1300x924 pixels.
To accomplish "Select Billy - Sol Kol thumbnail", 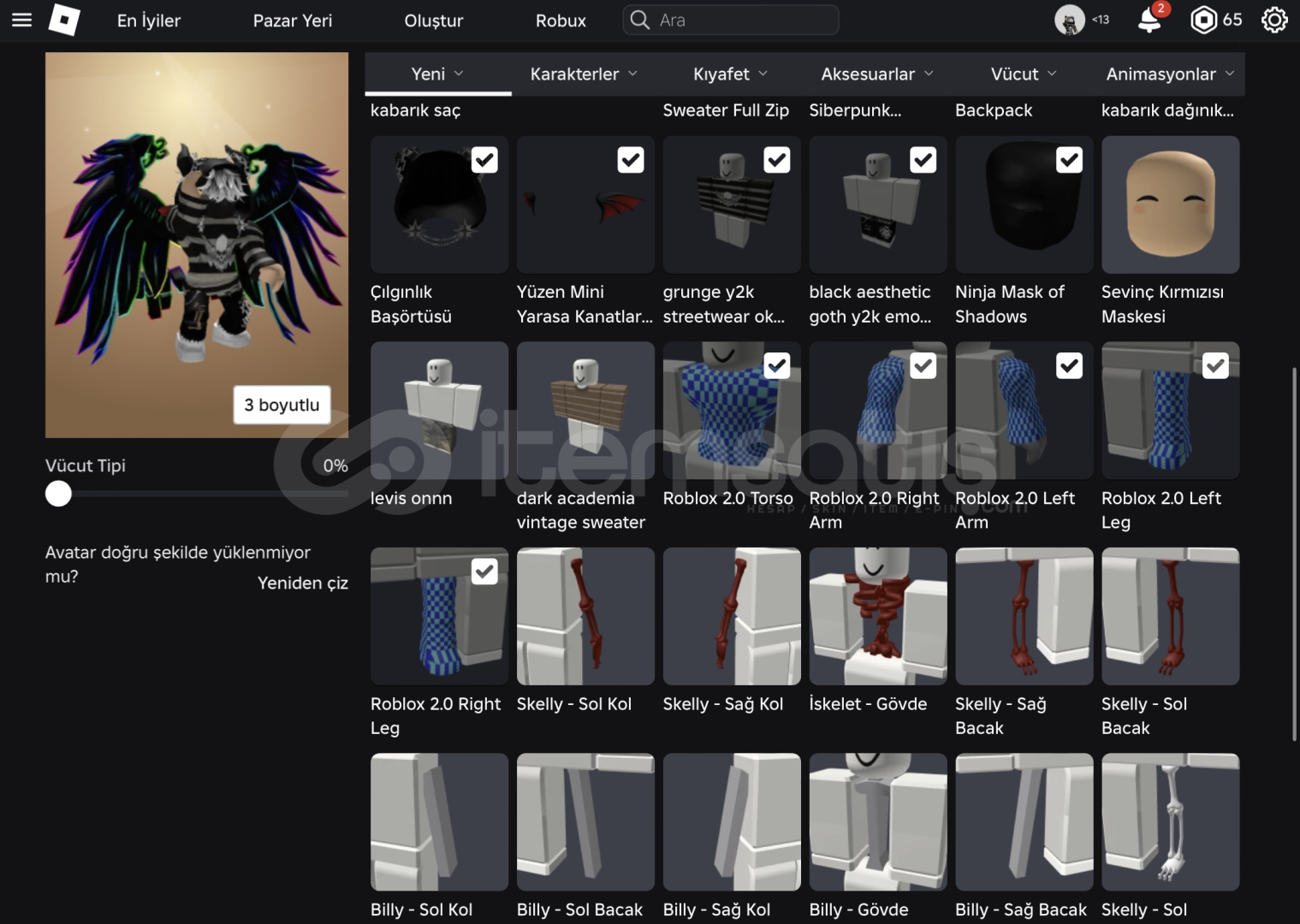I will (x=439, y=822).
